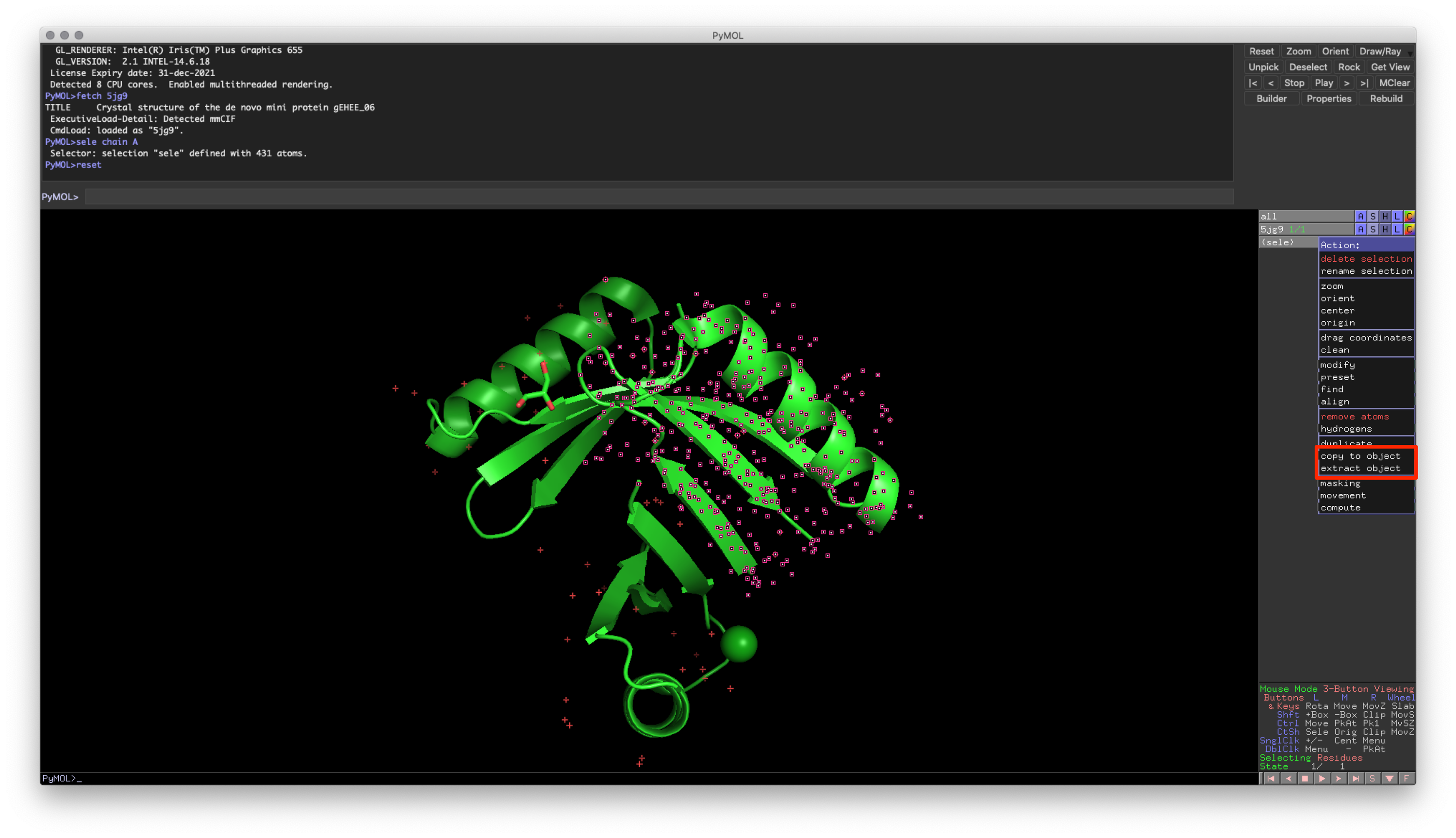Viewport: 1456px width, 838px height.
Task: Toggle the Rock animation button
Action: point(1348,67)
